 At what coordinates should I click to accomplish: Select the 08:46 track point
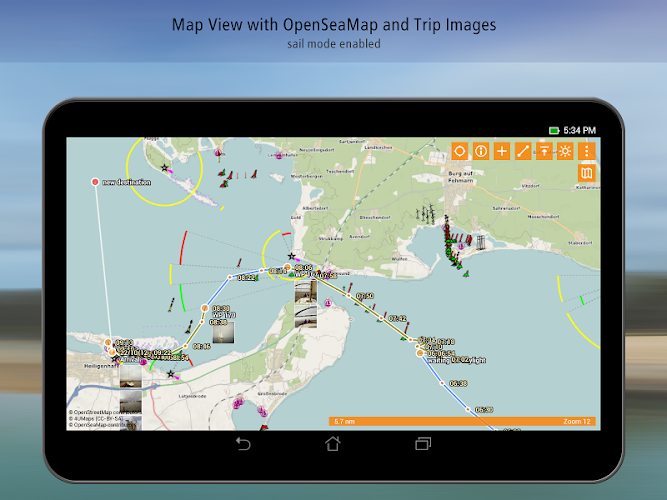[x=185, y=346]
